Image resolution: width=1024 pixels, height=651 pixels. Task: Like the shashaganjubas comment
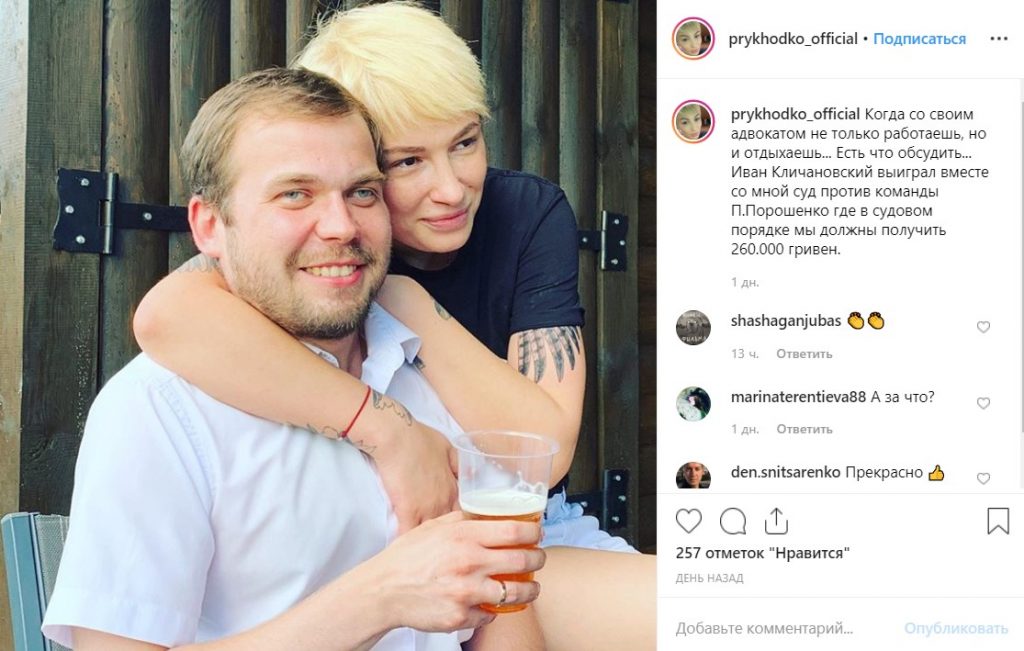[984, 327]
